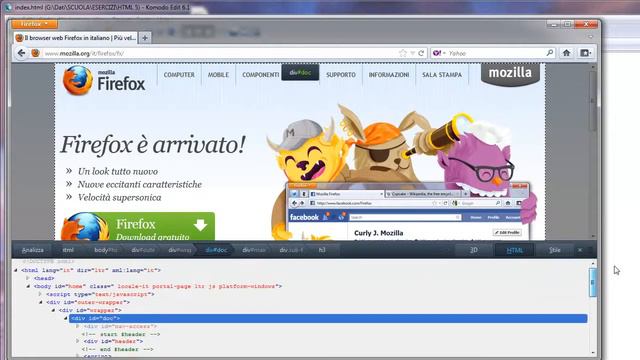Viewport: 640px width, 360px height.
Task: Open the COMPUTER navigation item
Action: (179, 75)
